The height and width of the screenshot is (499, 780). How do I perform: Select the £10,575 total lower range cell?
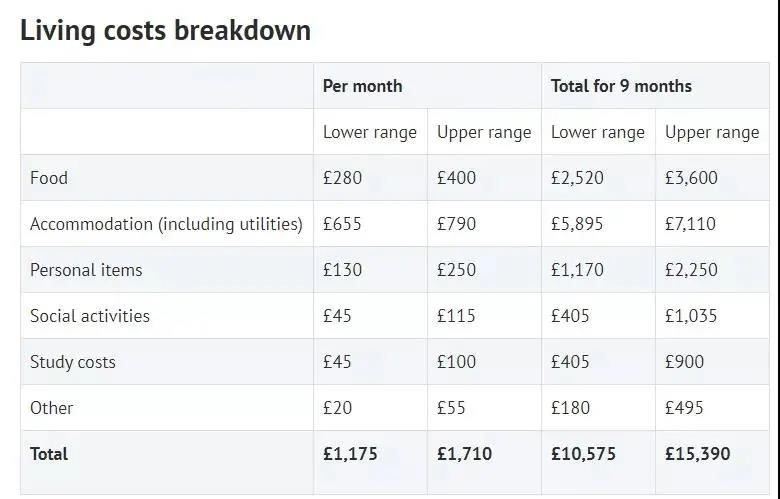pos(583,454)
